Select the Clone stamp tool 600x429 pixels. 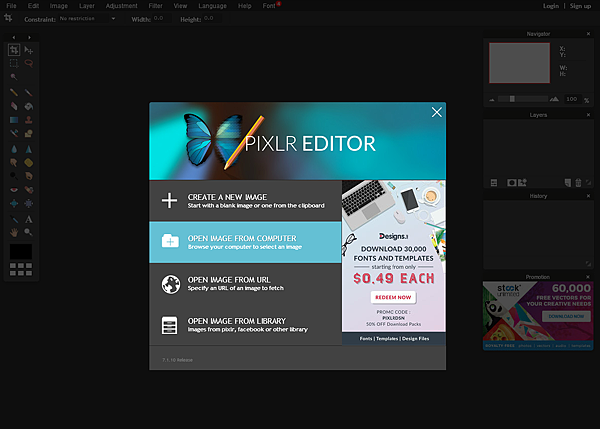[x=29, y=120]
